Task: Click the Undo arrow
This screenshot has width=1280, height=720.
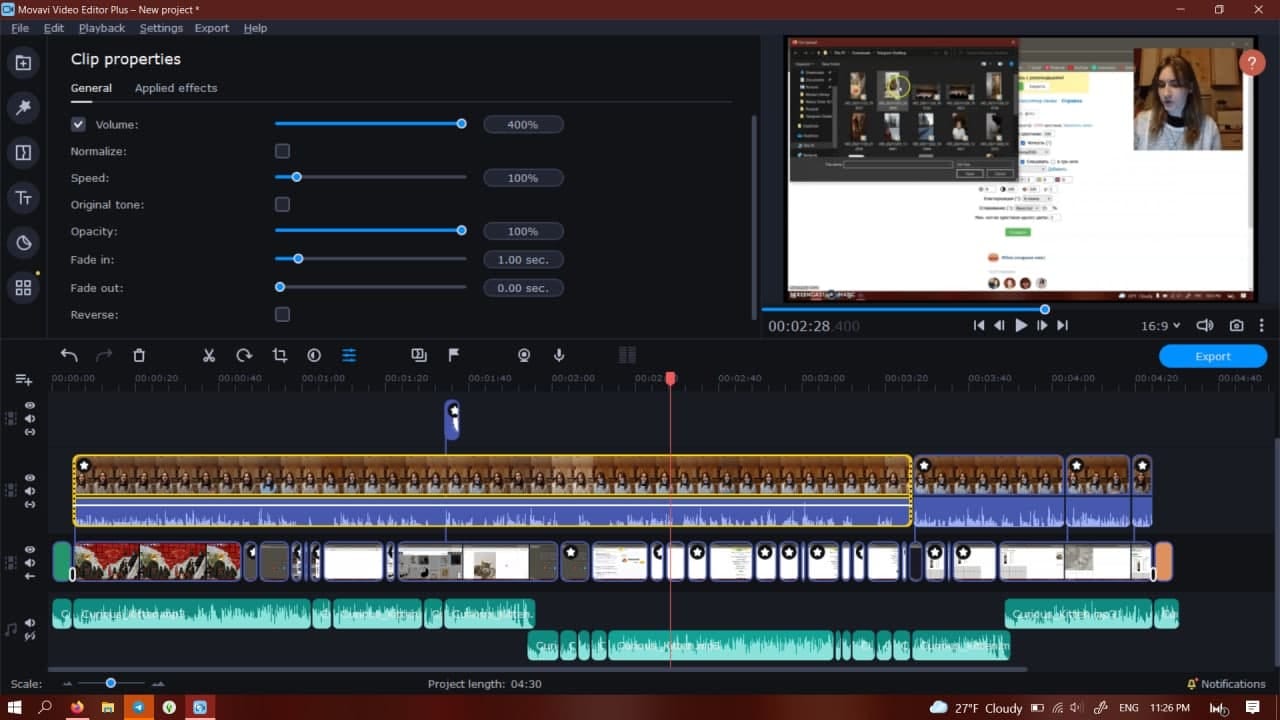Action: tap(68, 355)
